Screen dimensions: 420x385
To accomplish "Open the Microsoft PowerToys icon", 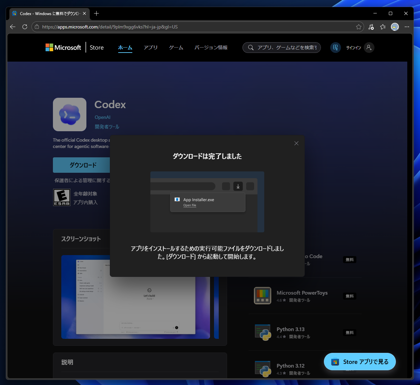I will click(x=262, y=296).
